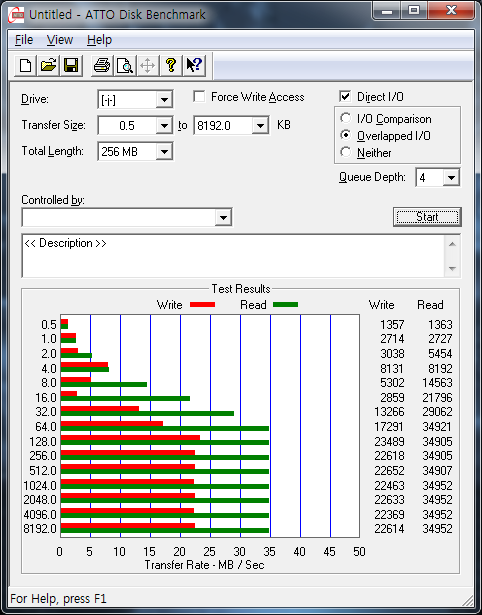The width and height of the screenshot is (482, 615).
Task: Select I/O Comparison radio button
Action: pos(346,118)
